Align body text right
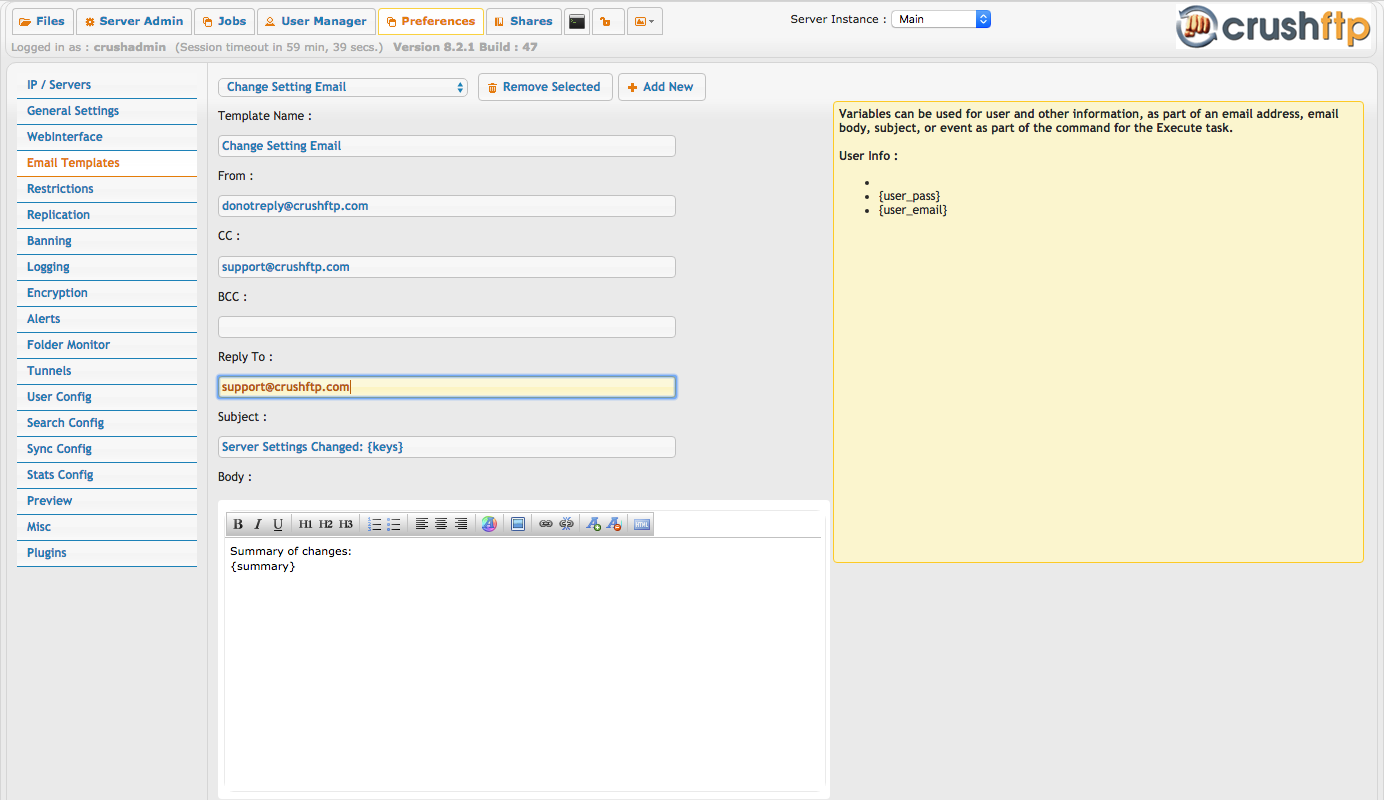 pos(461,524)
